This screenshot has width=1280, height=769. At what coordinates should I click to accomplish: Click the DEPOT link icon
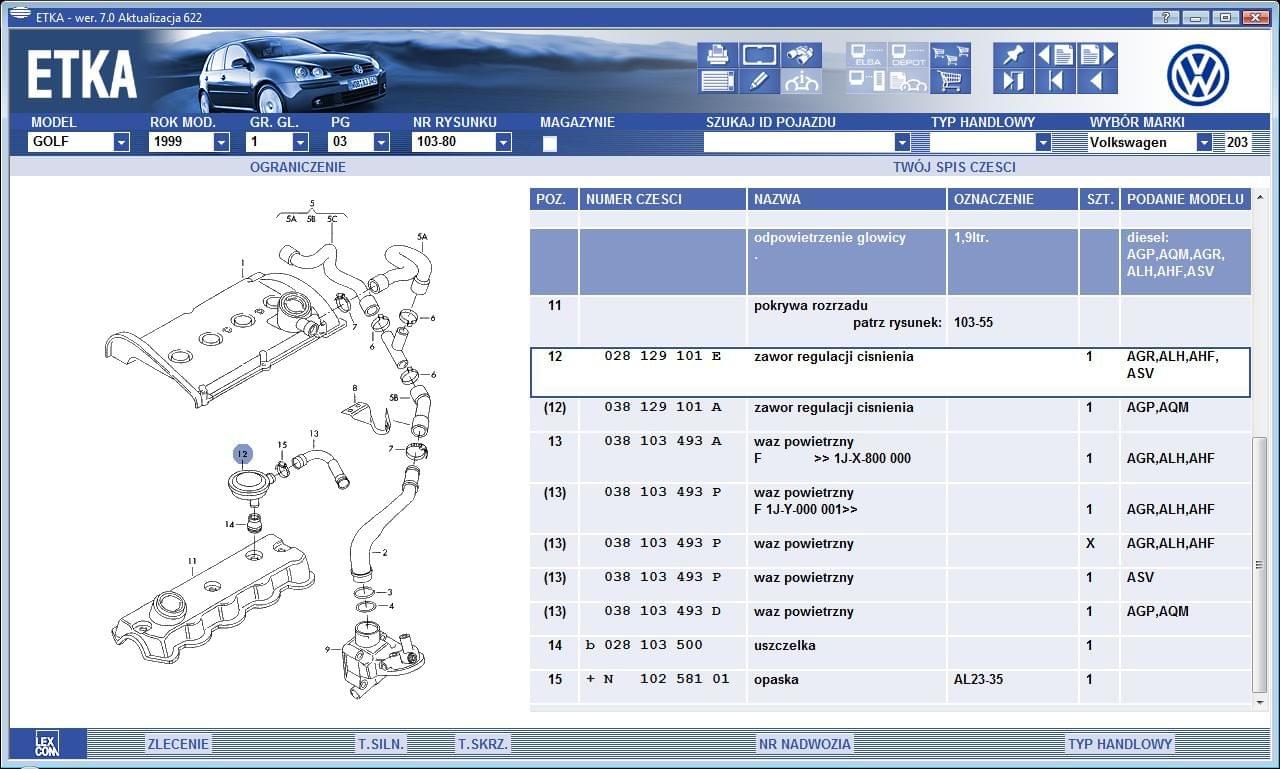tap(908, 55)
